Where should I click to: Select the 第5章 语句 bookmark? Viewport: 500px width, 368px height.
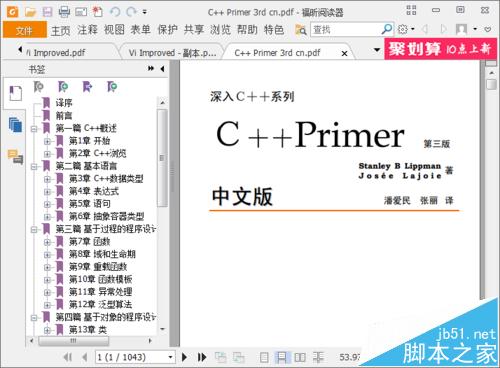click(x=90, y=204)
